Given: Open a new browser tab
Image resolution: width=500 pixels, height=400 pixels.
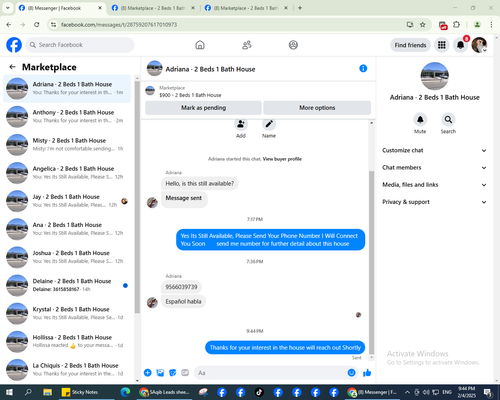Looking at the screenshot, I should tap(300, 8).
